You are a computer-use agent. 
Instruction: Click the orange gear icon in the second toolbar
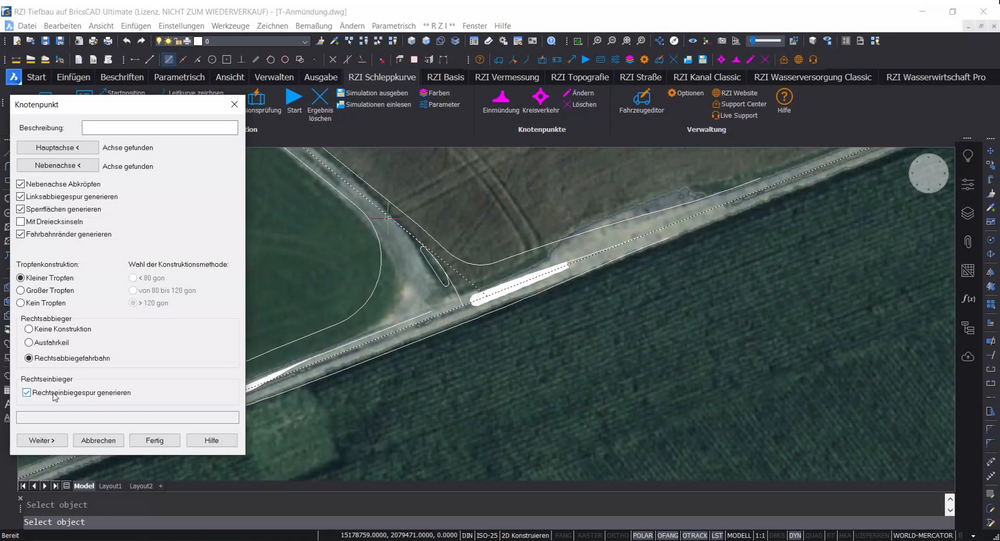click(x=644, y=59)
